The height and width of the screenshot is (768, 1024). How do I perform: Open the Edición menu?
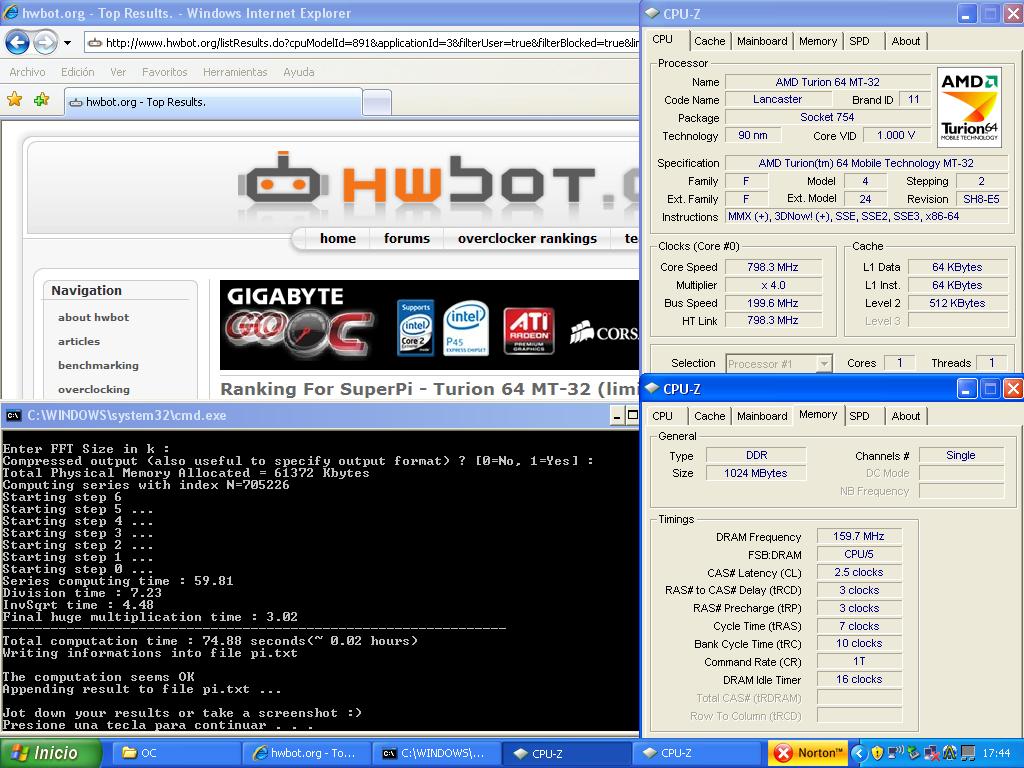(78, 72)
